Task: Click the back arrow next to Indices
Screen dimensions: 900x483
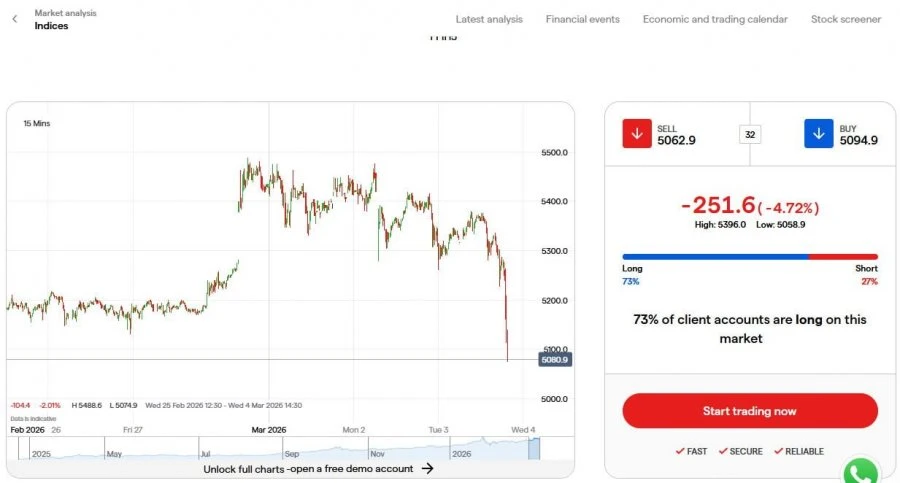Action: pyautogui.click(x=15, y=19)
